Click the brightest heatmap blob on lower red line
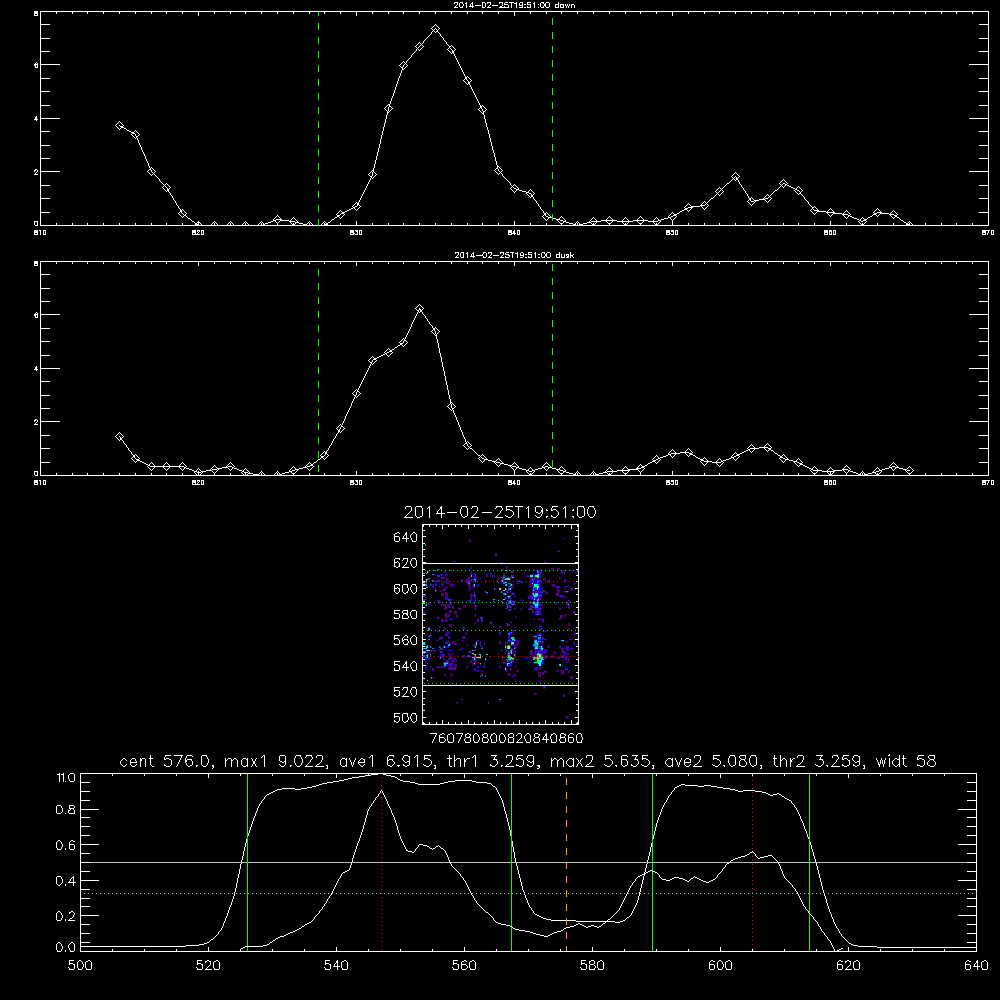Screen dimensions: 1000x1000 [539, 657]
